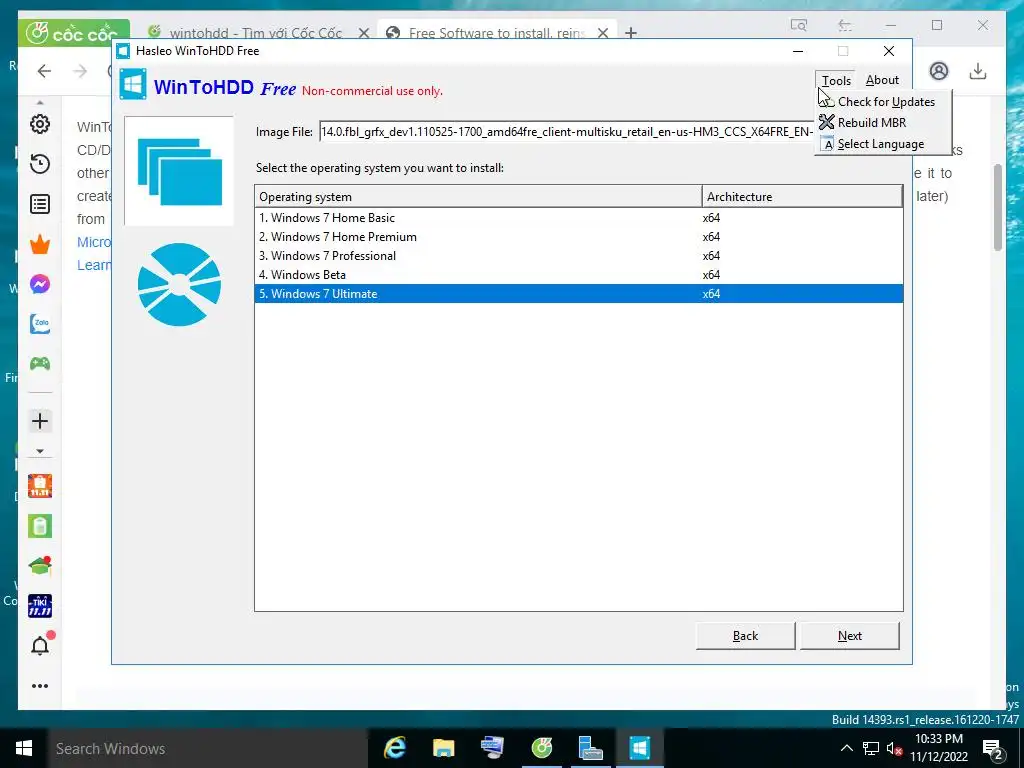Click the orange crown icon in sidebar

pos(40,244)
